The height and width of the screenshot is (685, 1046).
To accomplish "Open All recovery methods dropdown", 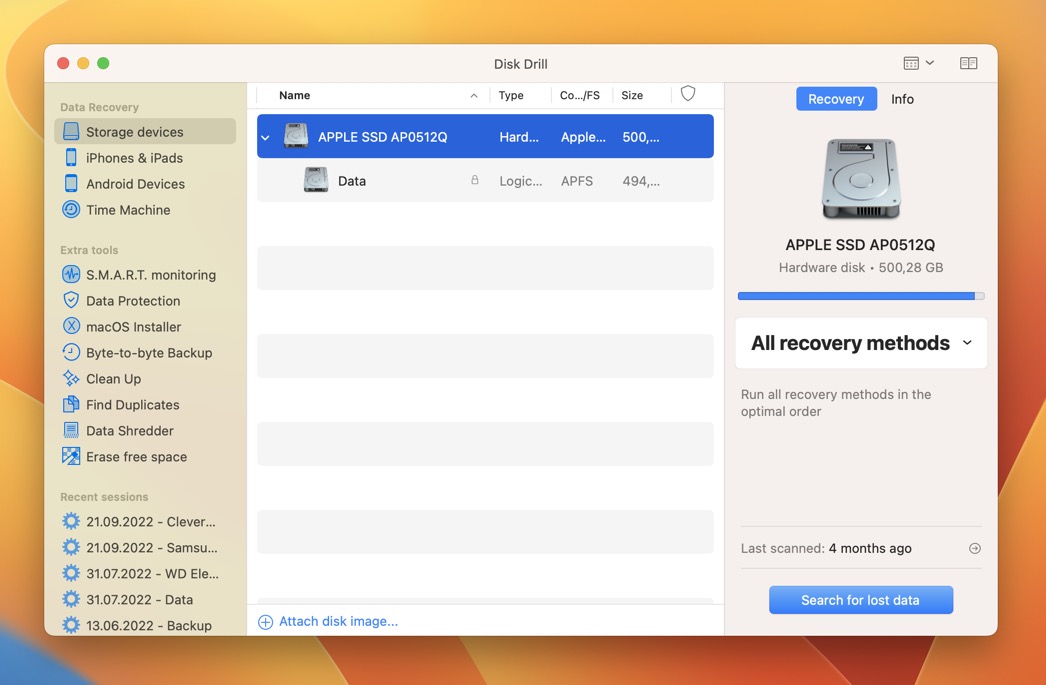I will point(861,343).
